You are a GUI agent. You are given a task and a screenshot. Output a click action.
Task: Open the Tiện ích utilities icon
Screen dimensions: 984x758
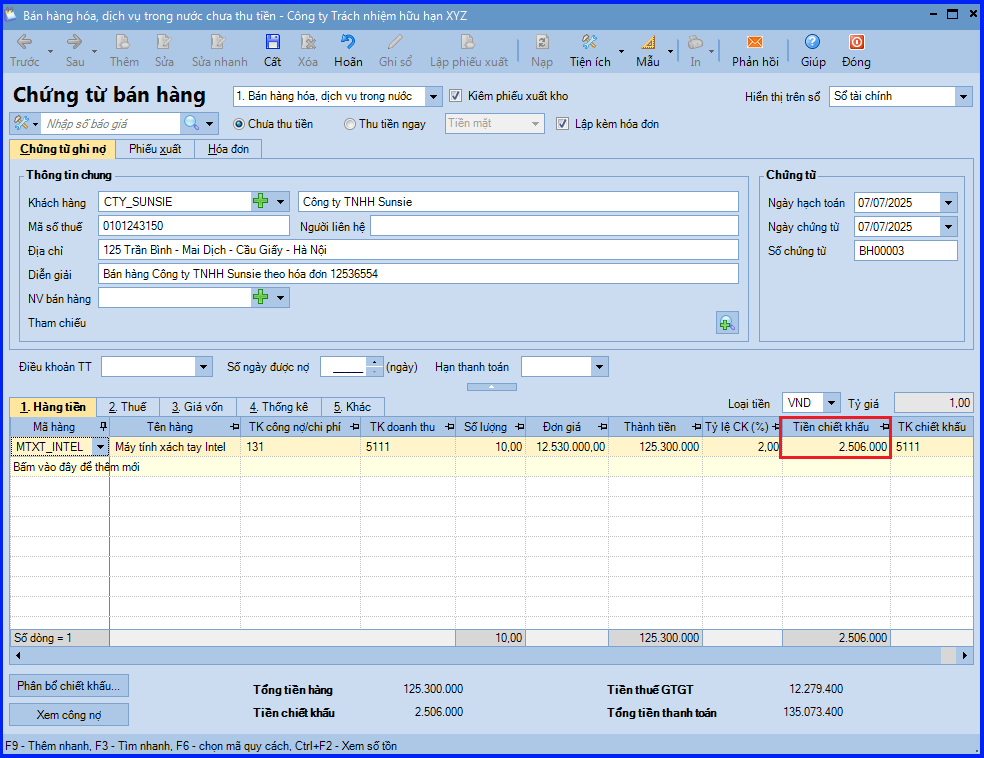589,42
